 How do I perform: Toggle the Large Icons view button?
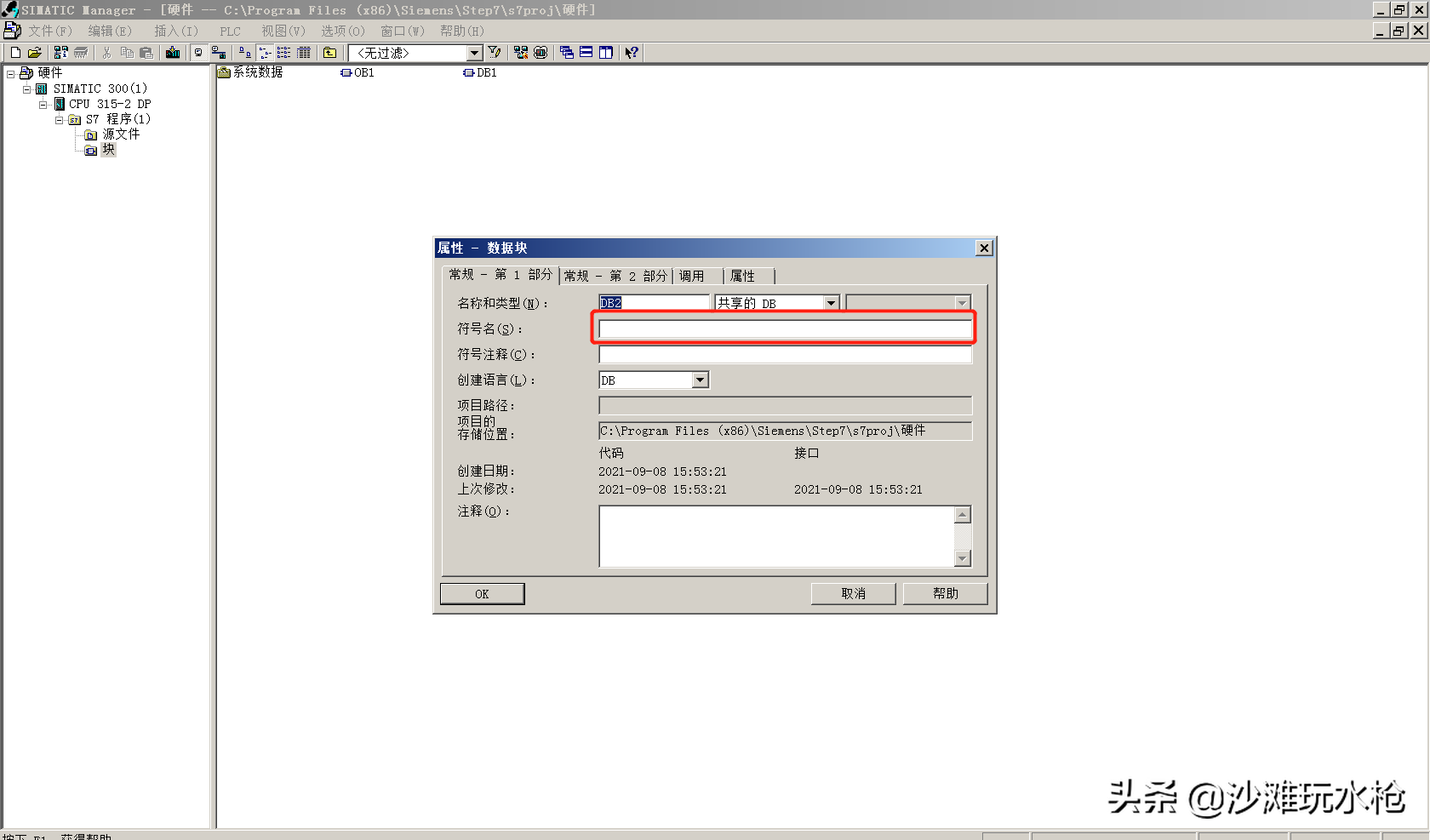click(x=245, y=53)
